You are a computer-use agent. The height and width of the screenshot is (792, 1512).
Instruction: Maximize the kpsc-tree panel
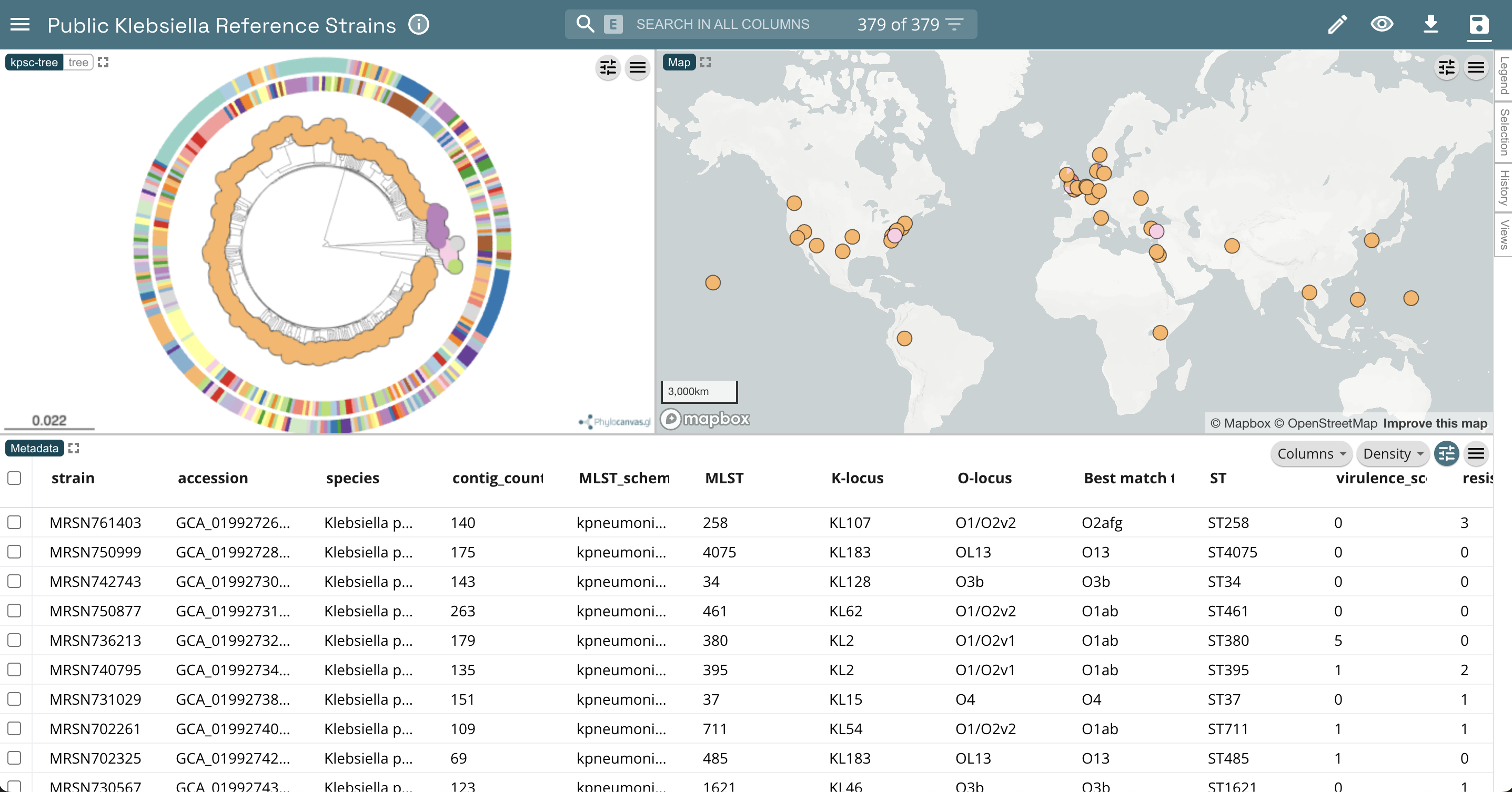[x=103, y=62]
